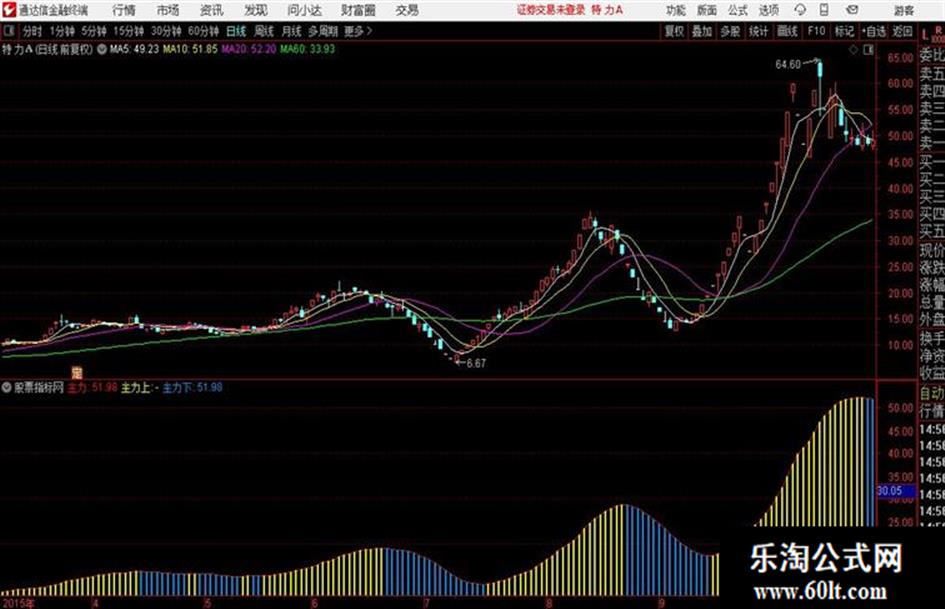The height and width of the screenshot is (609, 945).
Task: Expand the 更多 > period options
Action: (x=358, y=31)
